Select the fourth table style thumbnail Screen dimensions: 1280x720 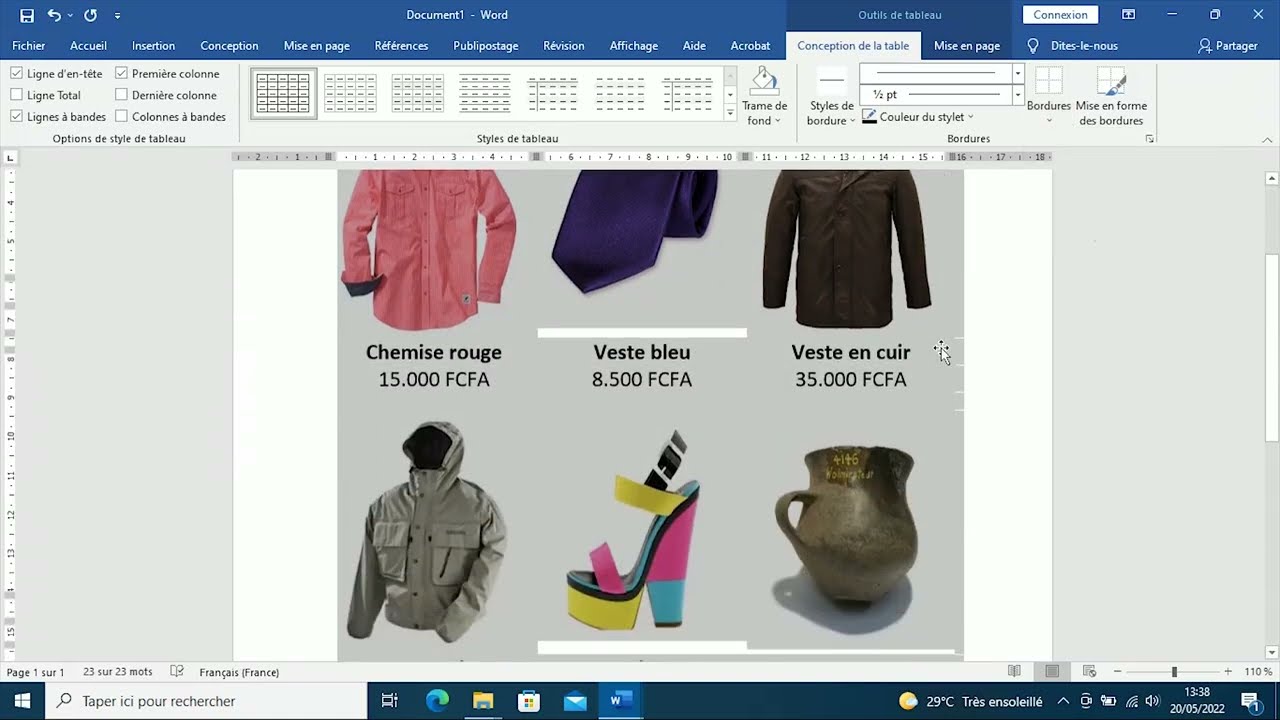pyautogui.click(x=485, y=93)
